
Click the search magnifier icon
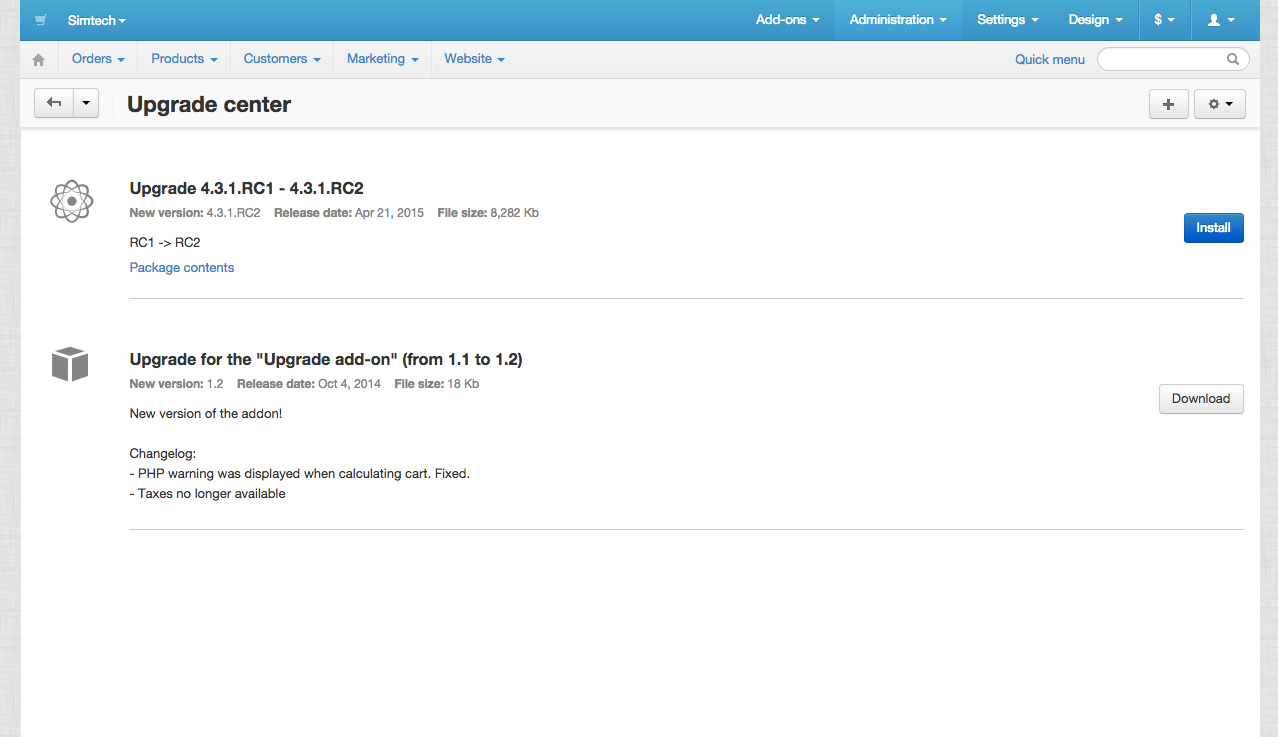coord(1233,59)
